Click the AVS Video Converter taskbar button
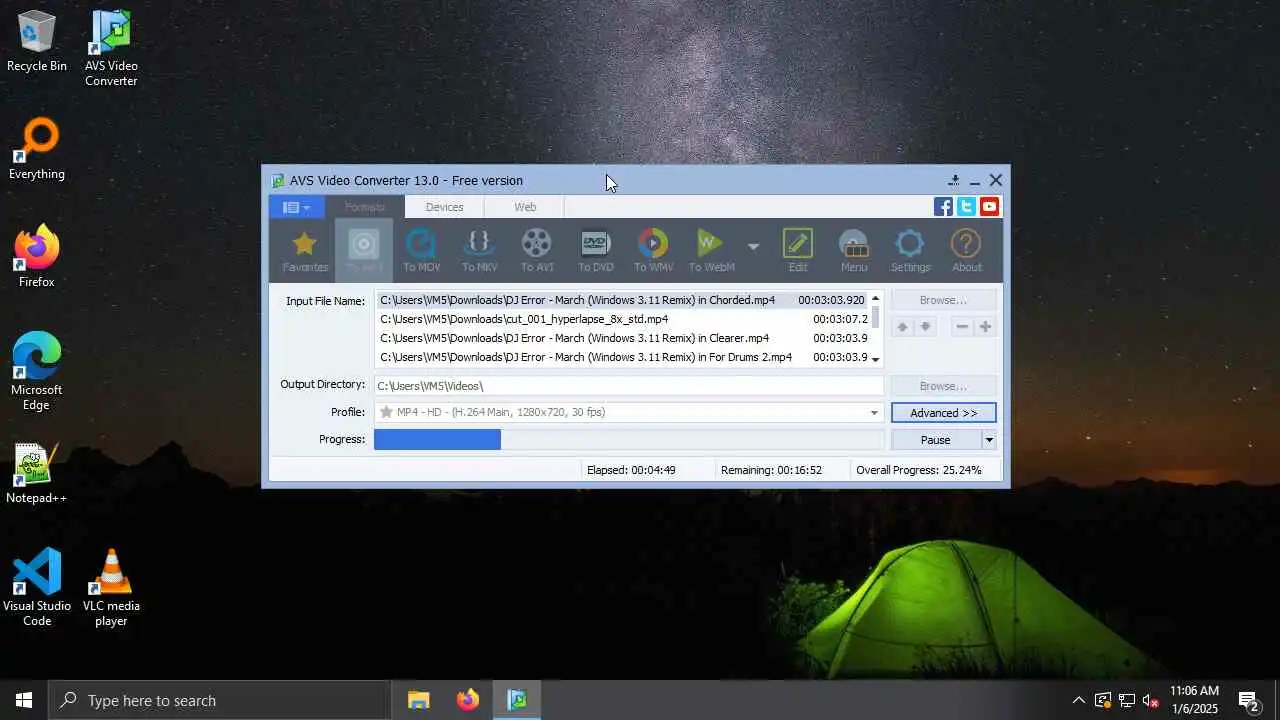 517,700
